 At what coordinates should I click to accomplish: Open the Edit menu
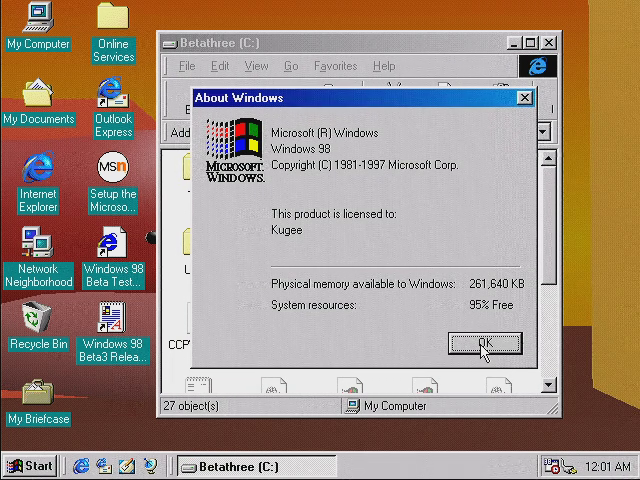220,66
